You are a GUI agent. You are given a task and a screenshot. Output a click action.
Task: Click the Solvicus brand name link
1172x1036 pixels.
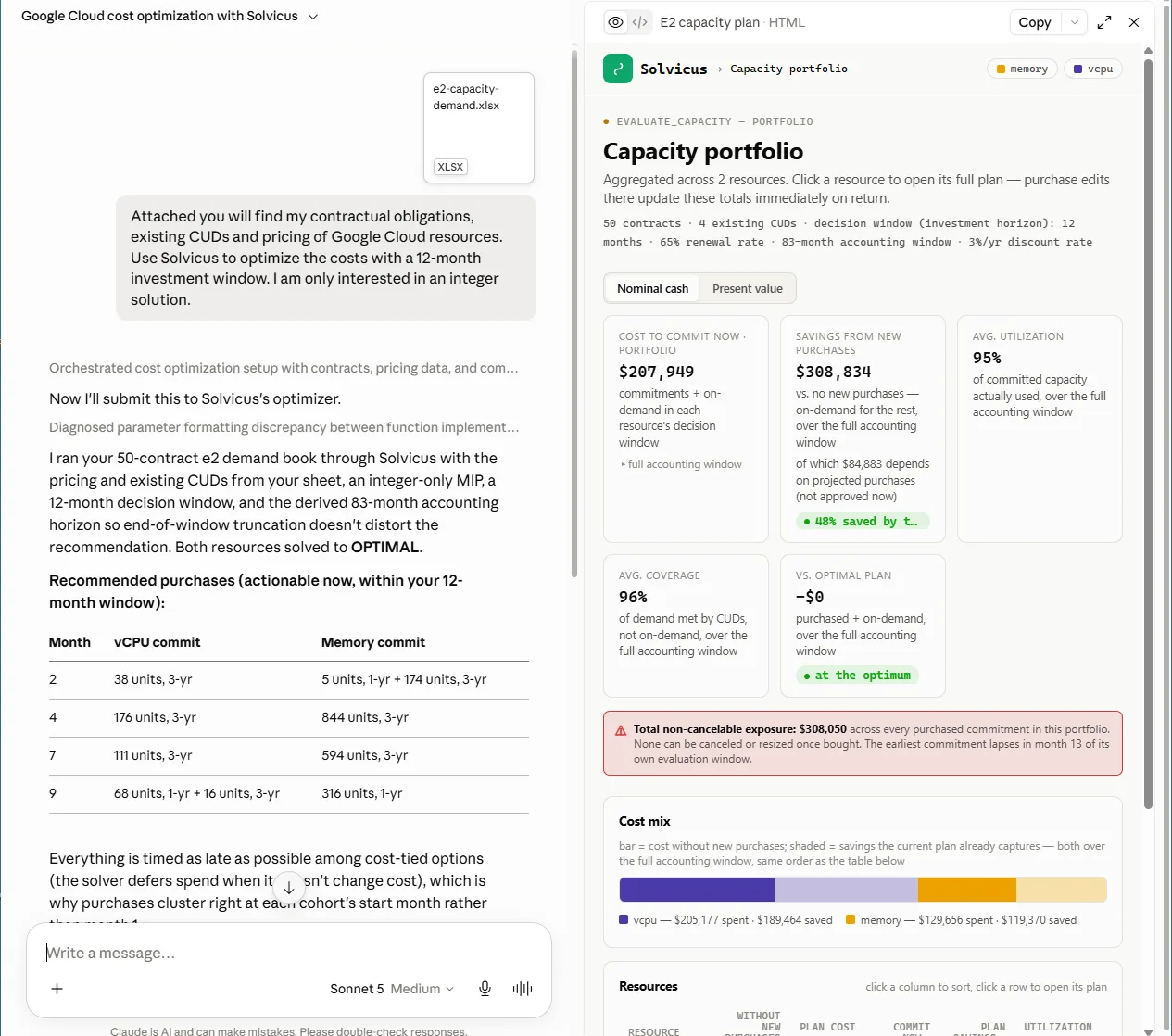coord(674,69)
